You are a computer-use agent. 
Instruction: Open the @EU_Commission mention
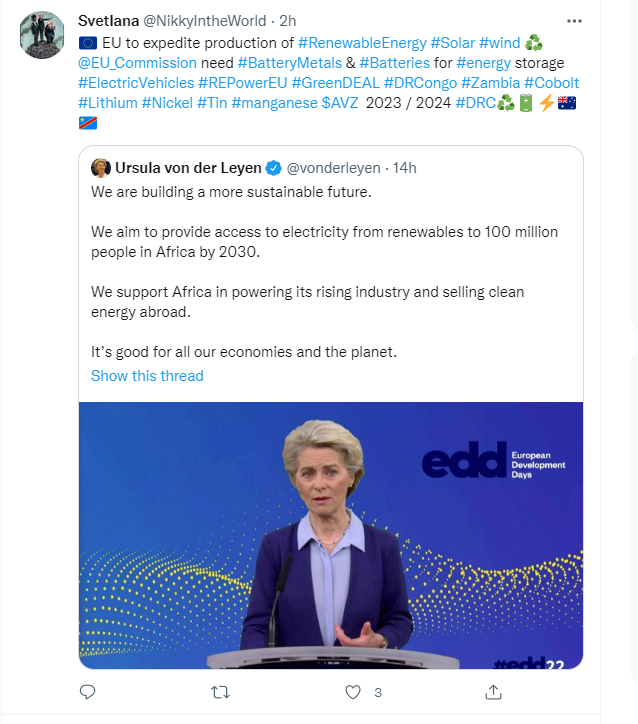(138, 63)
